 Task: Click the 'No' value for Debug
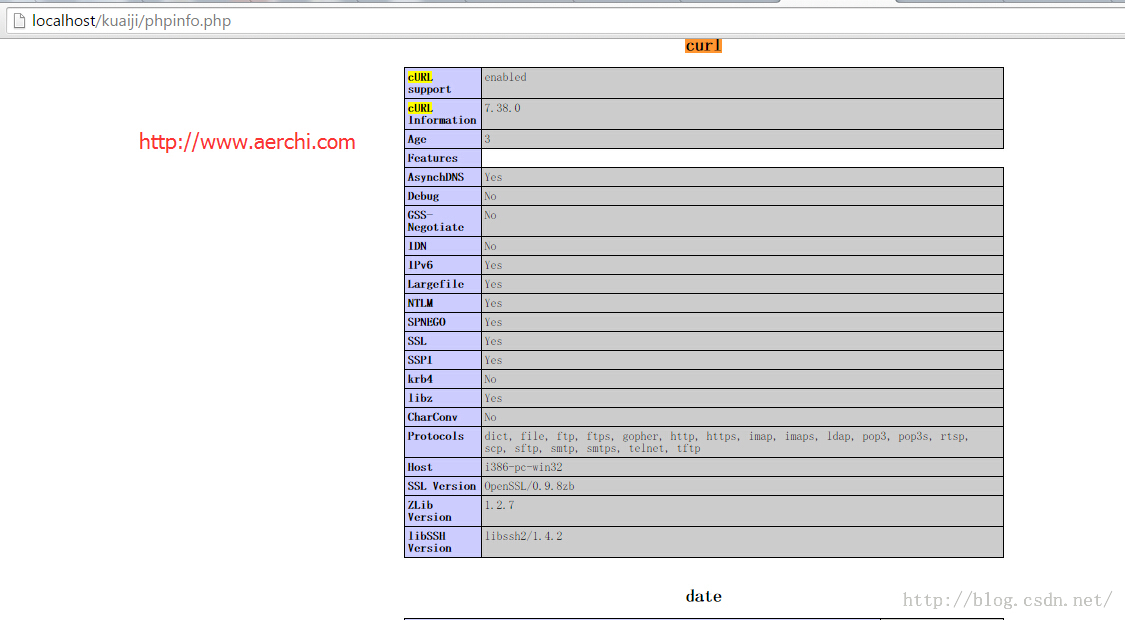pos(490,196)
